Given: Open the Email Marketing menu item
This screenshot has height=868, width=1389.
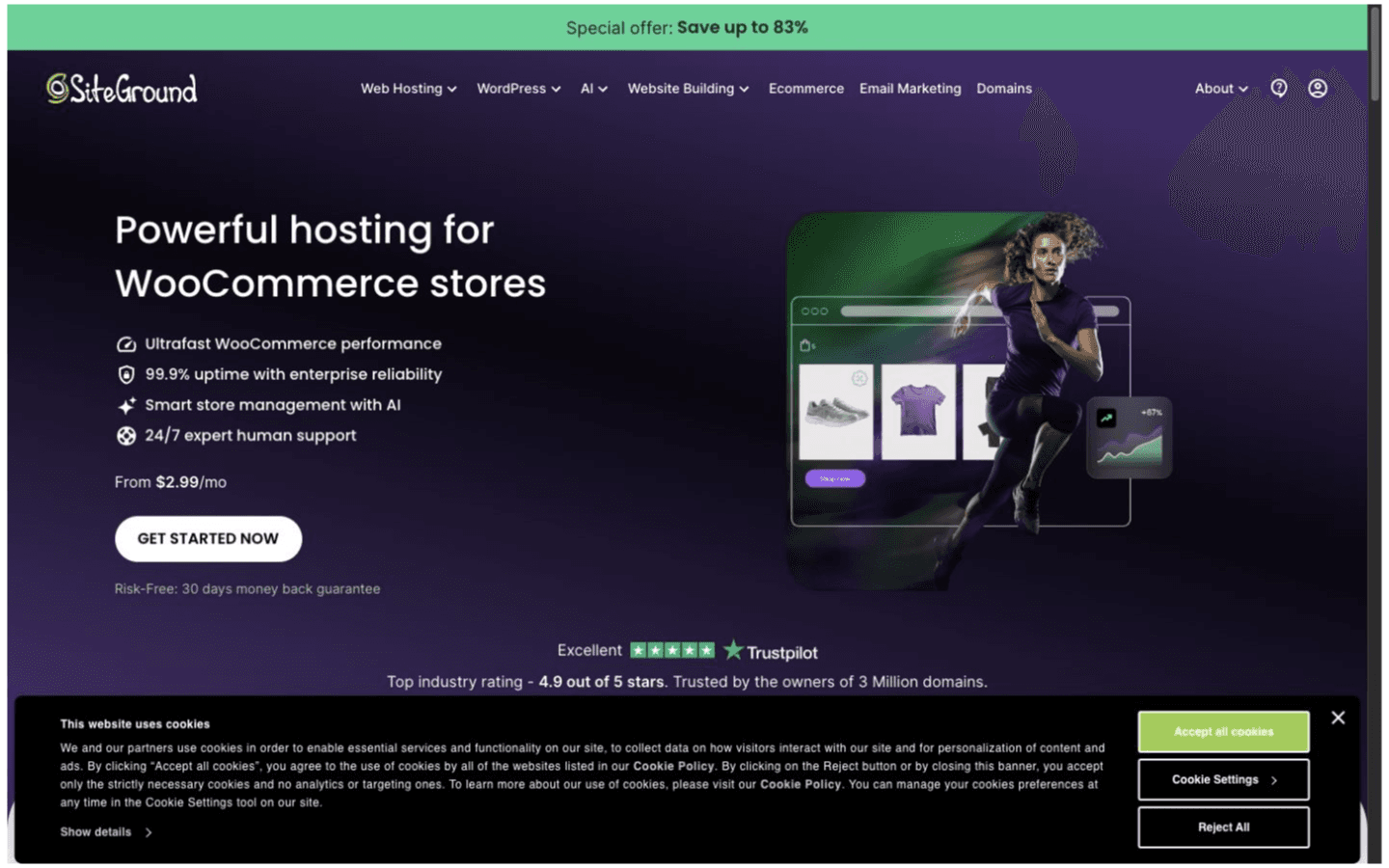Looking at the screenshot, I should [911, 89].
